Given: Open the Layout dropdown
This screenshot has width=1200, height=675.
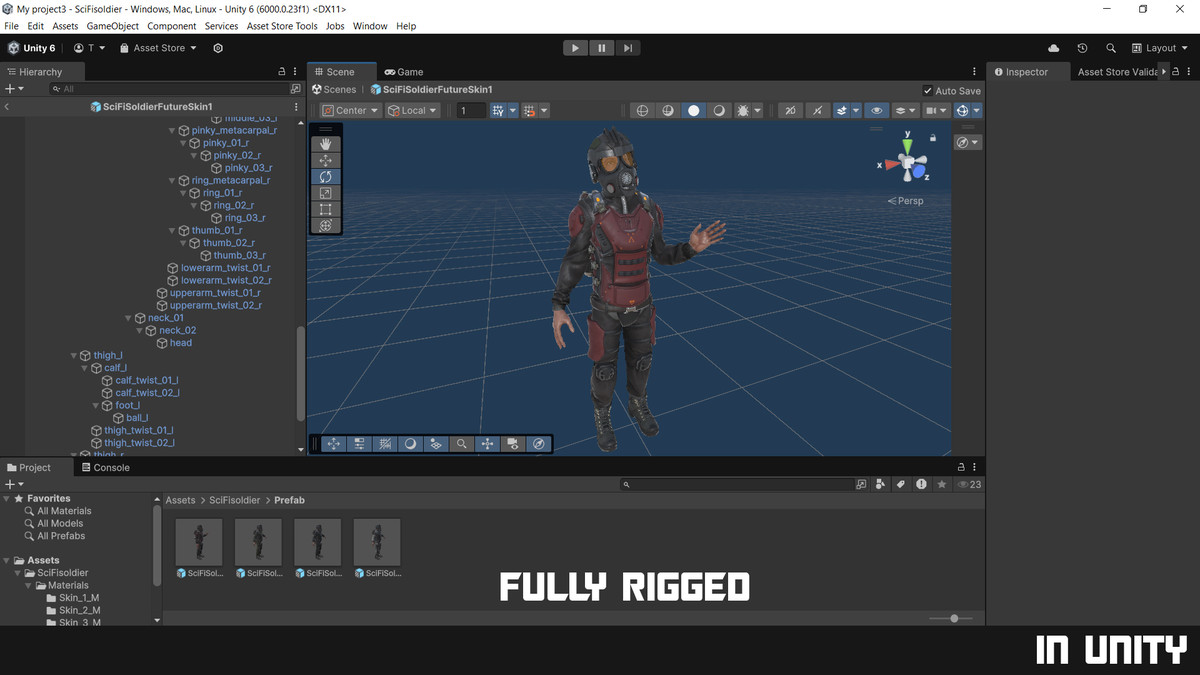Looking at the screenshot, I should [1160, 48].
